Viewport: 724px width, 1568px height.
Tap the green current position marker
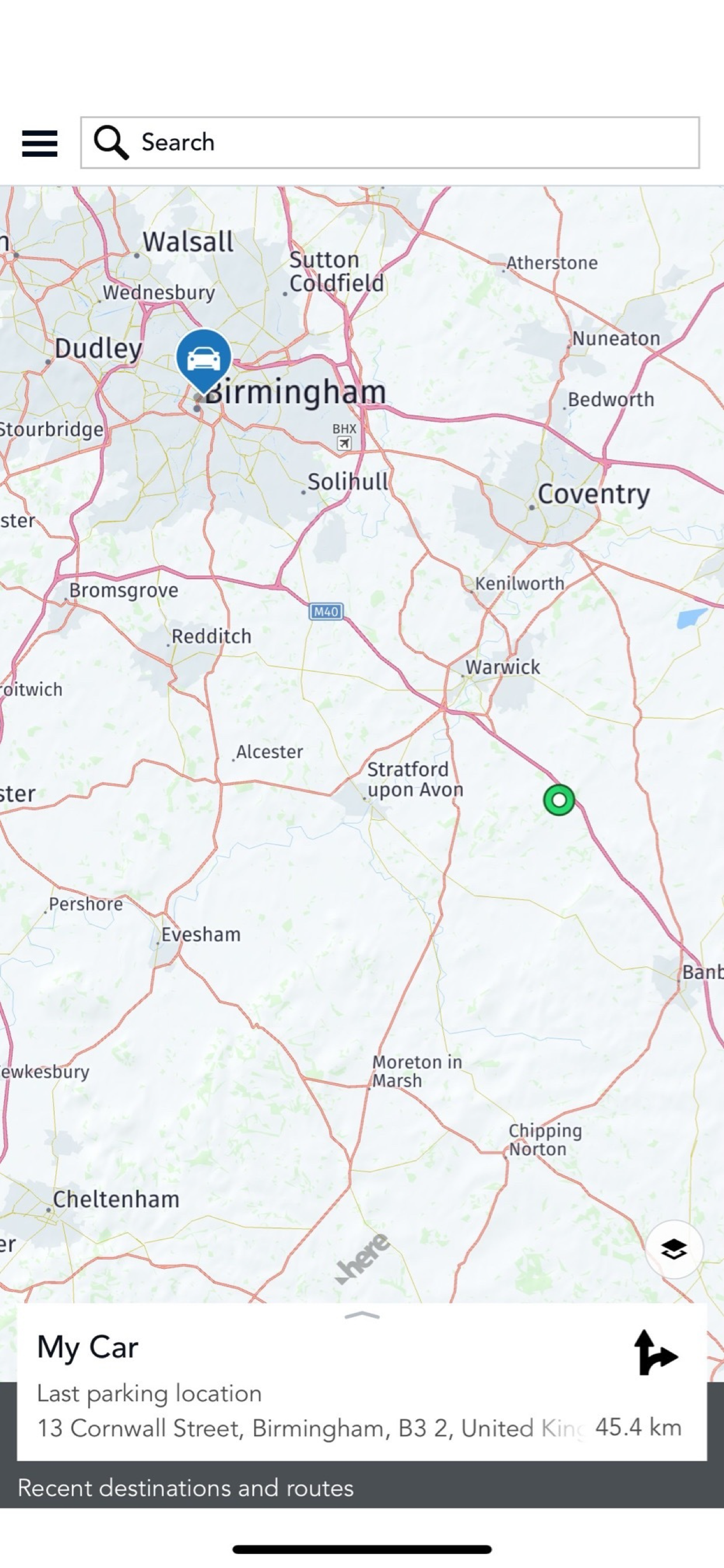[559, 800]
